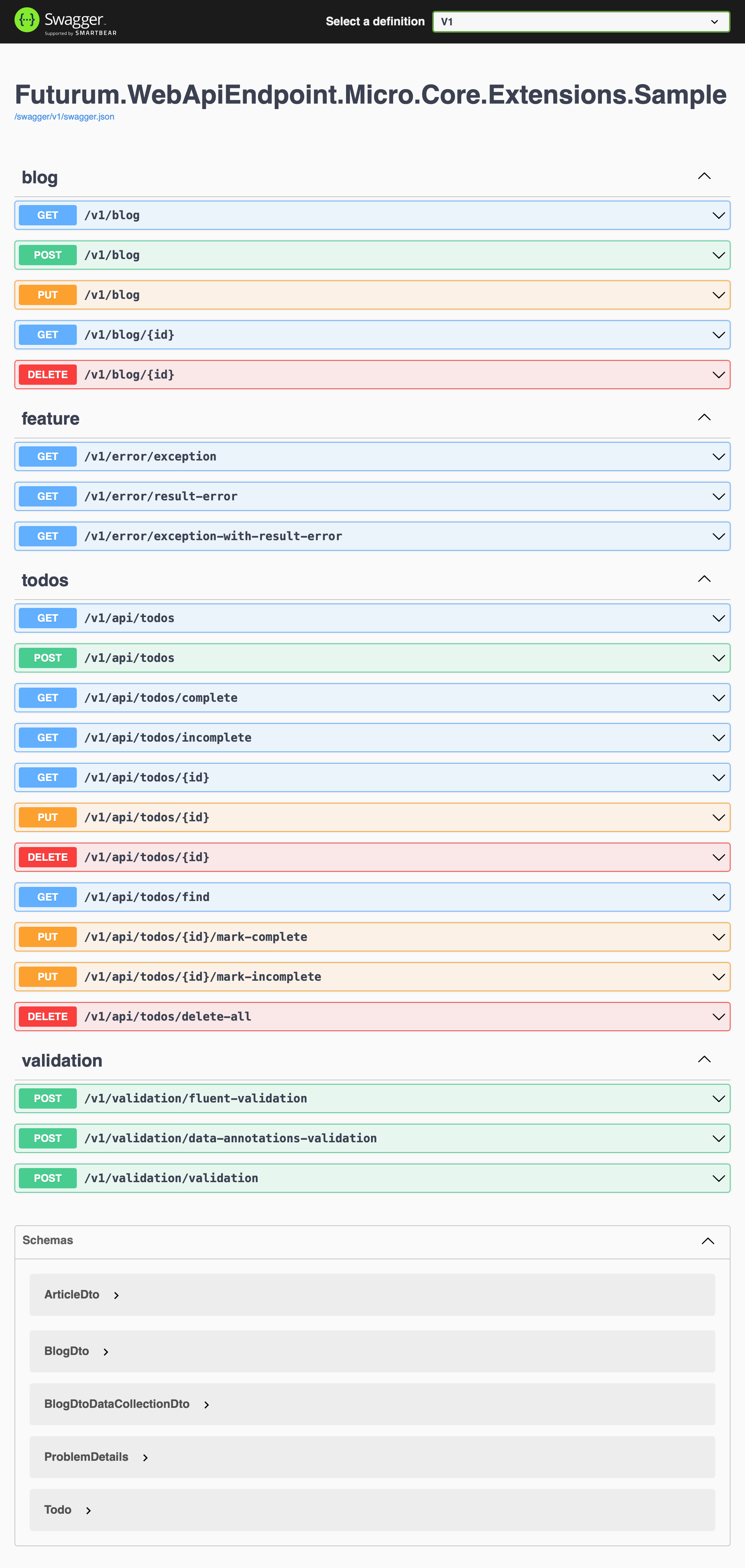Collapse the feature section chevron
745x1568 pixels.
[x=704, y=418]
